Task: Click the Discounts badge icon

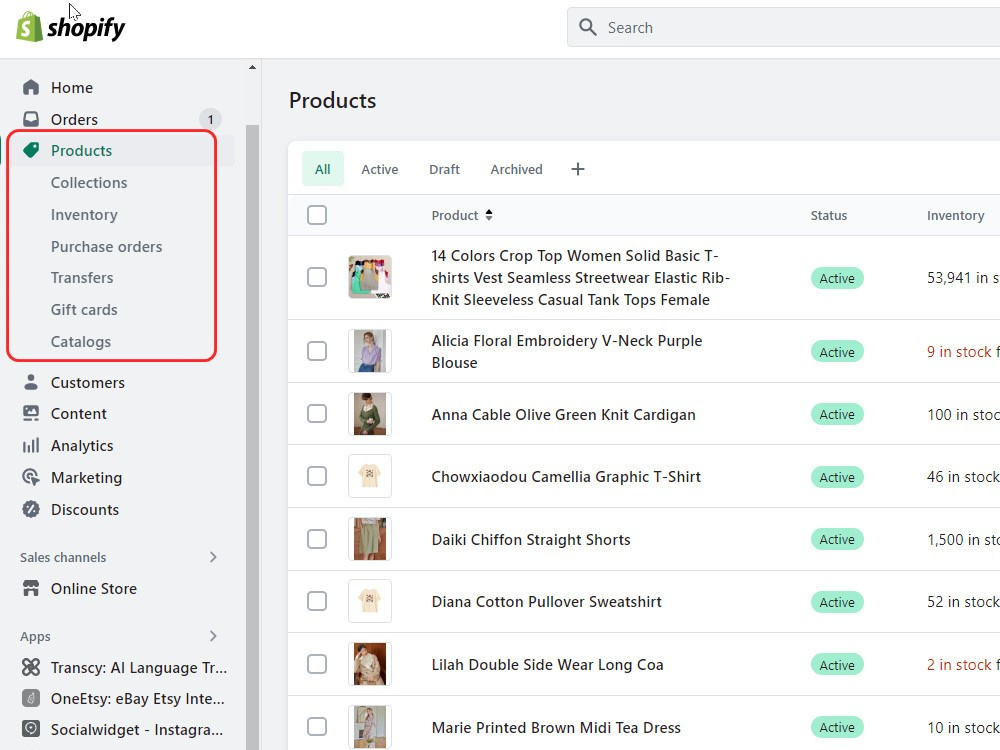Action: (31, 509)
